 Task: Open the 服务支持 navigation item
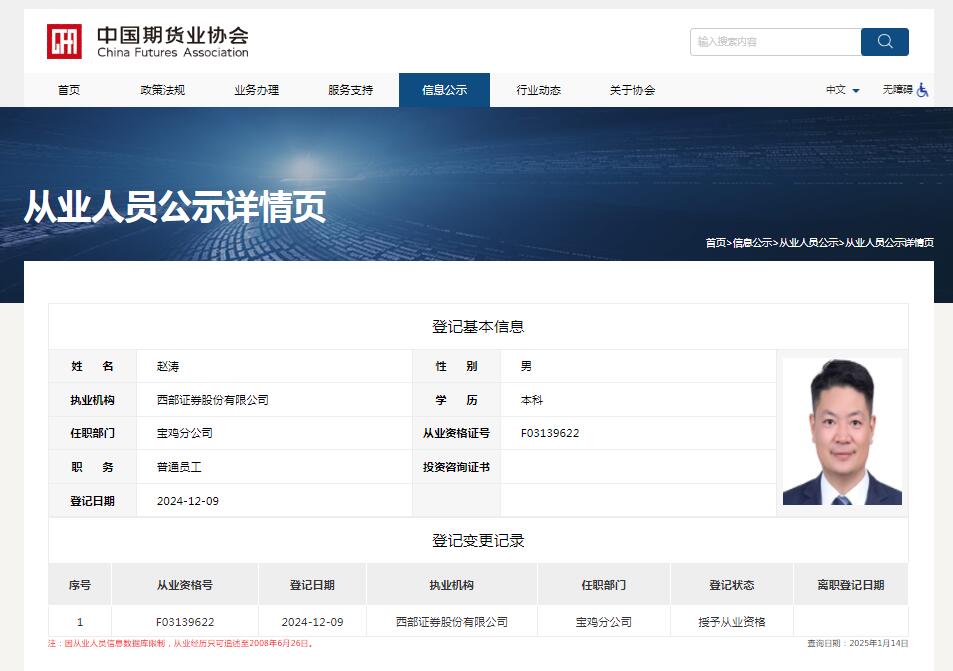click(x=350, y=90)
